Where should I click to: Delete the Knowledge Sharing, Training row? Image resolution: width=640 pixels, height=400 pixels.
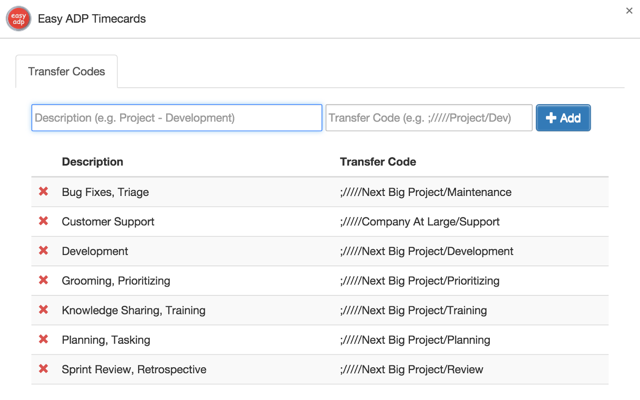[x=43, y=310]
